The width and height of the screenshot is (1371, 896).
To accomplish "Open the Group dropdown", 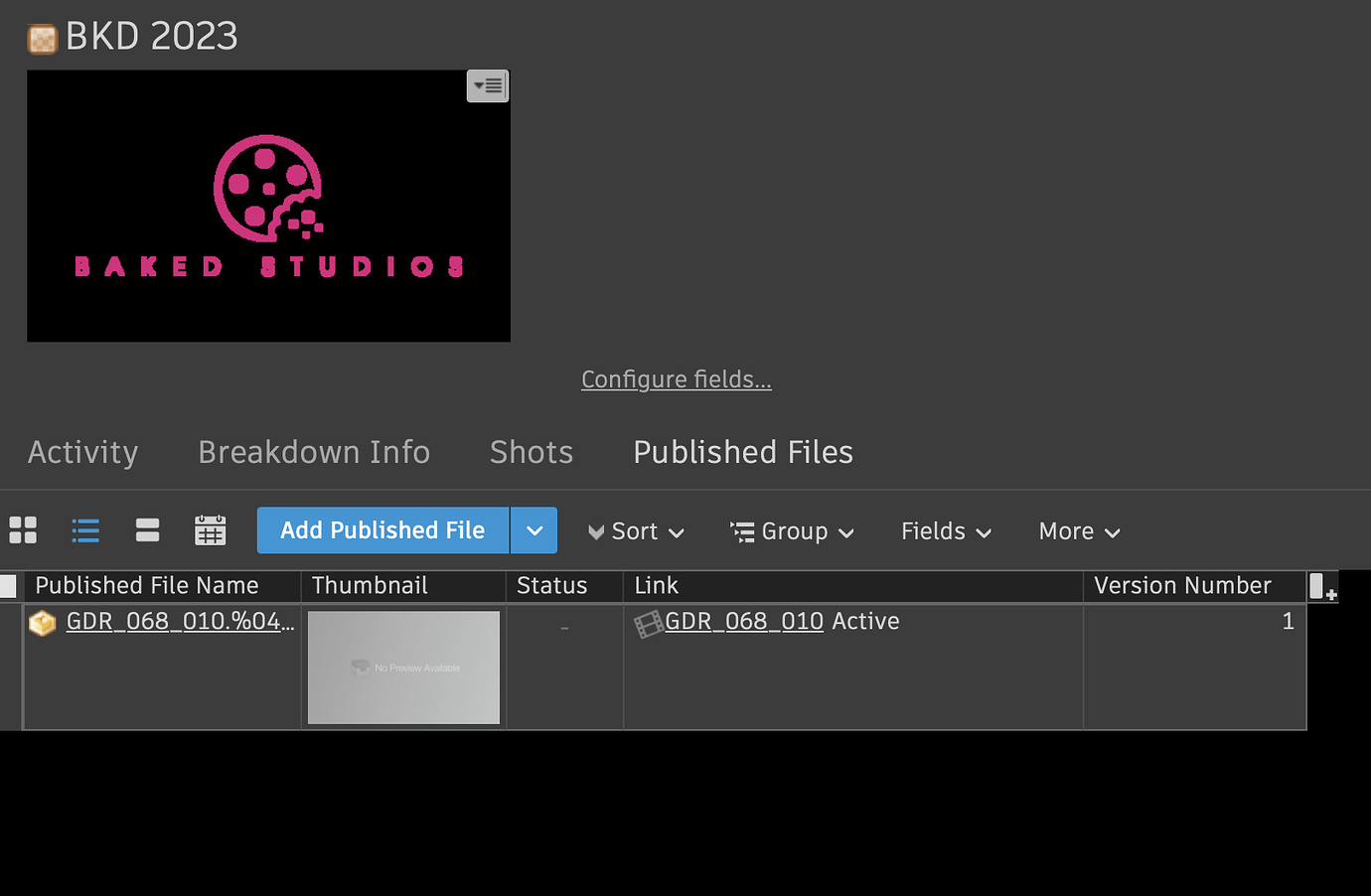I will coord(792,530).
